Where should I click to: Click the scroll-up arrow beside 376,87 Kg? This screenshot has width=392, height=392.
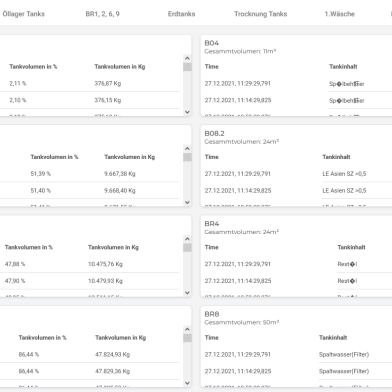click(x=187, y=58)
